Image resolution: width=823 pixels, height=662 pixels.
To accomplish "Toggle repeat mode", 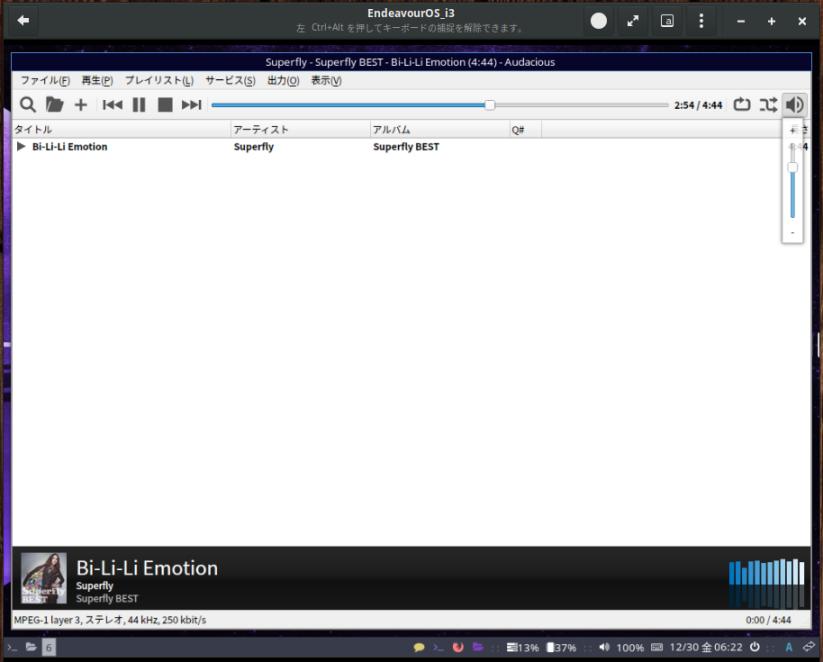I will point(742,104).
